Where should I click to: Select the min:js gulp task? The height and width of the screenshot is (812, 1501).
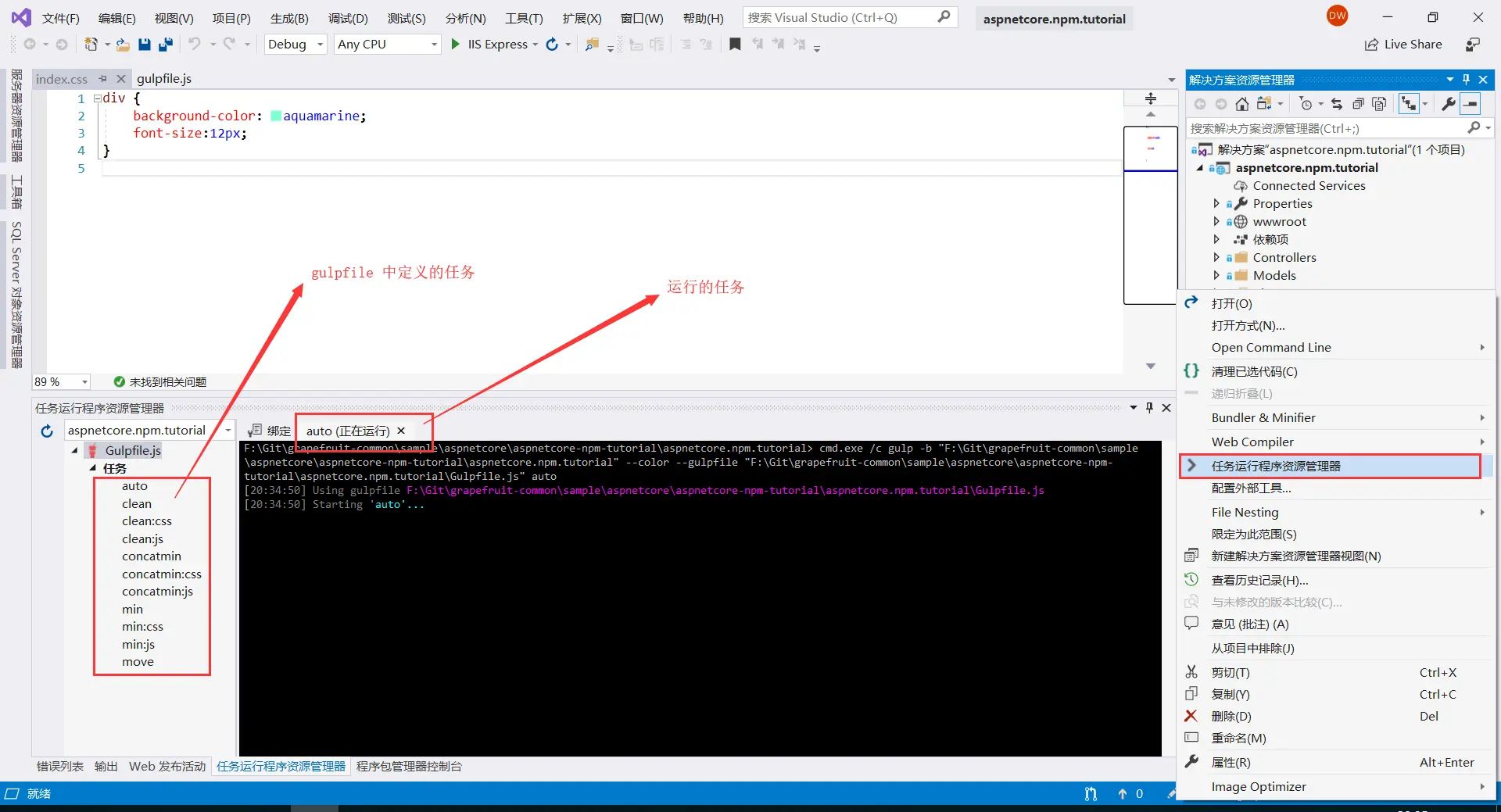pos(138,645)
